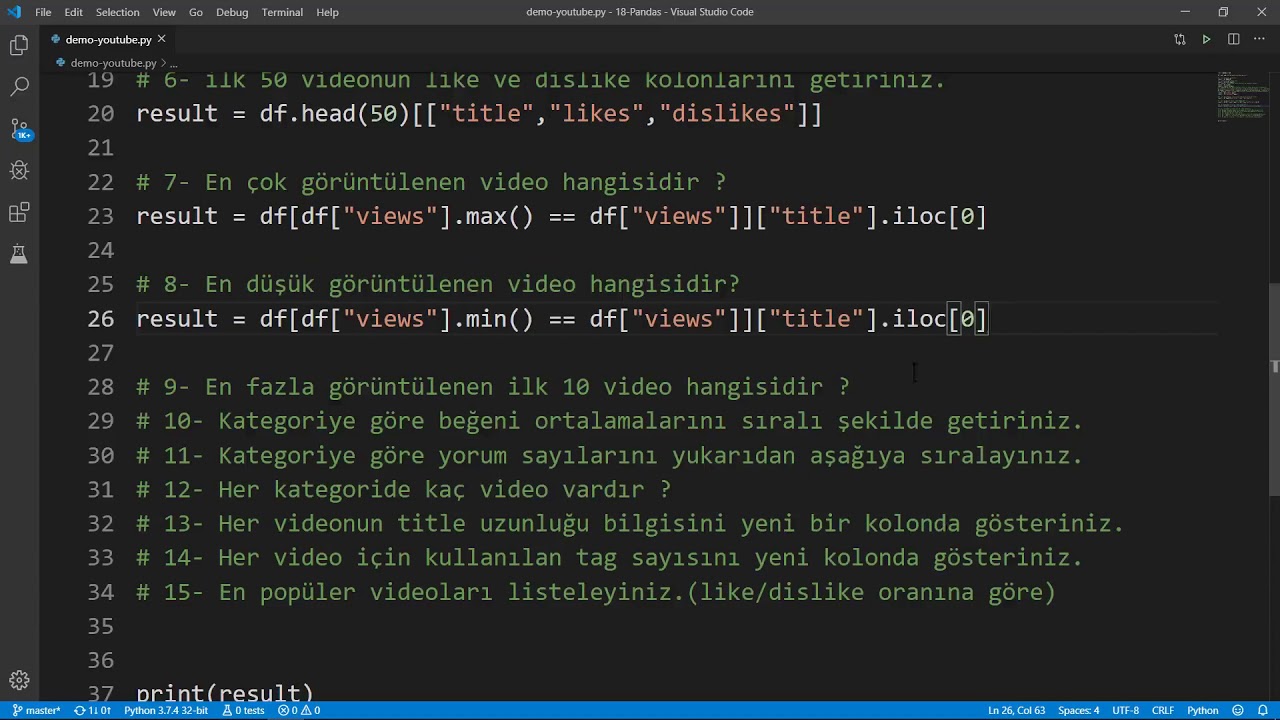
Task: Open the Edit menu
Action: pos(74,12)
